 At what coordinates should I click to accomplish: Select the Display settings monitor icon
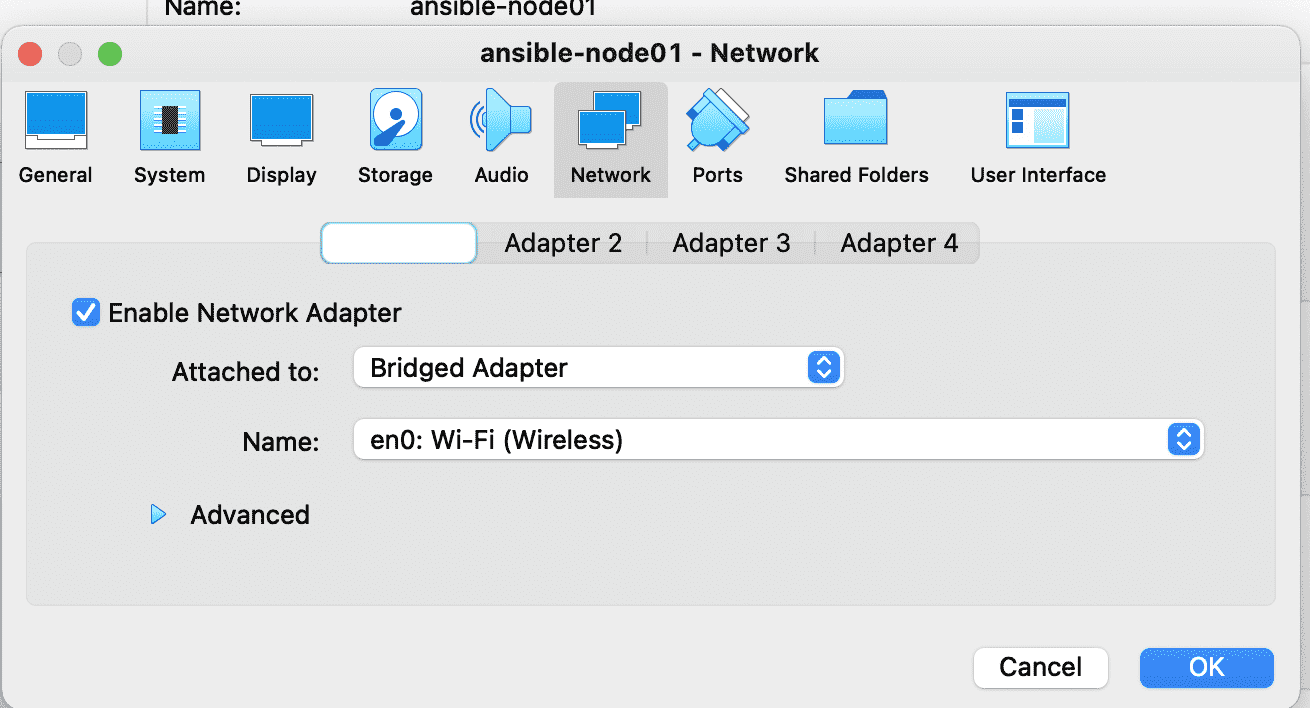[x=282, y=120]
